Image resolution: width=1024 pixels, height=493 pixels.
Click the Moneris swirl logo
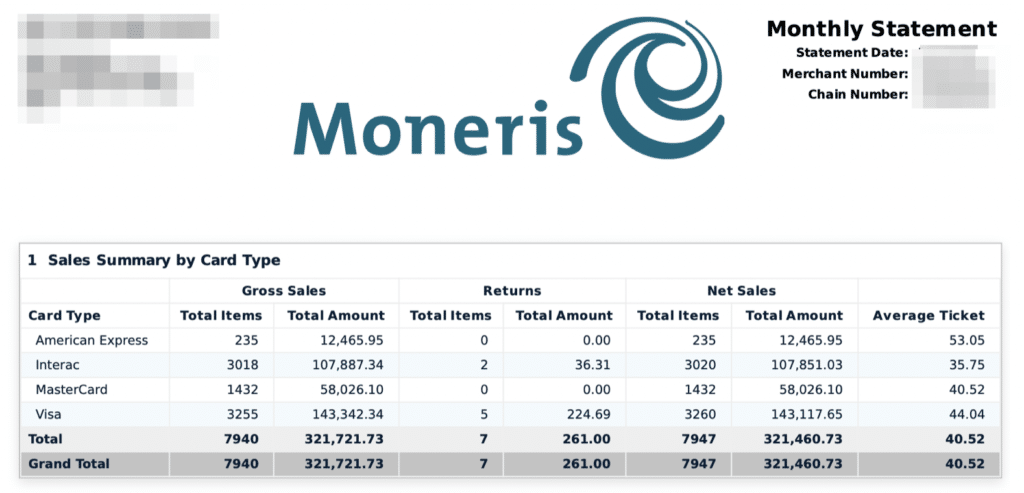tap(647, 87)
